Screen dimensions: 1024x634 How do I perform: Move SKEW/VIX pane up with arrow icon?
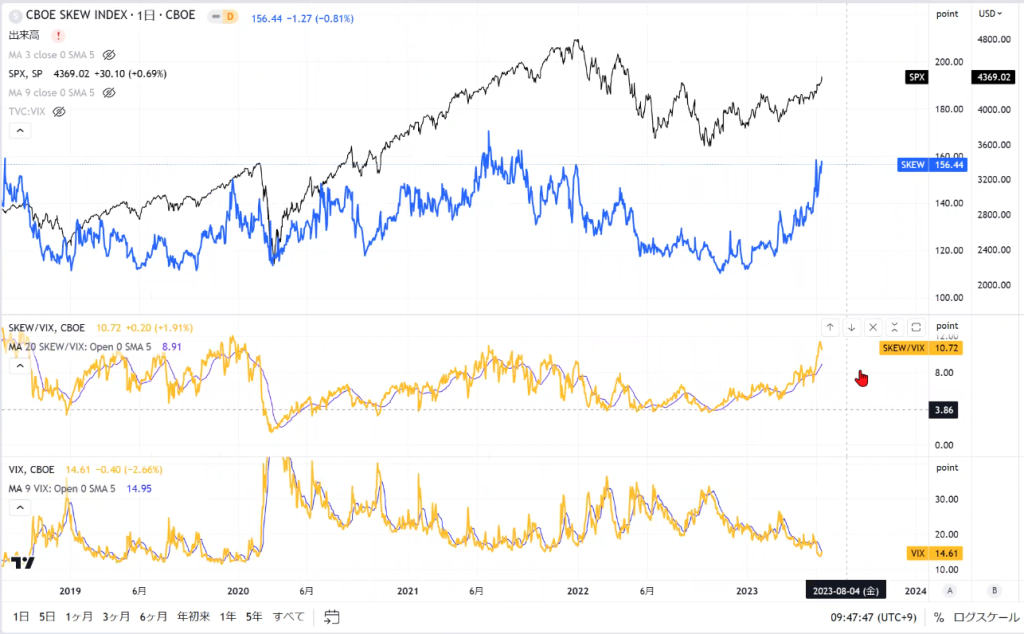pos(829,327)
